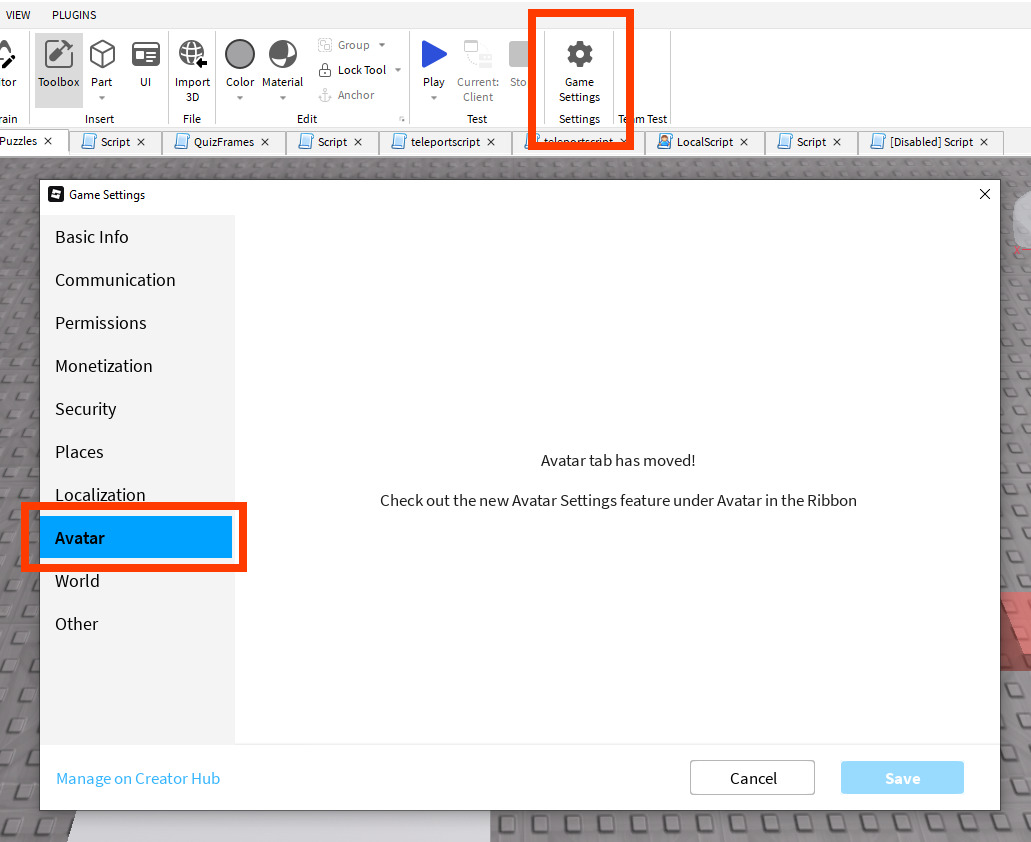This screenshot has width=1031, height=842.
Task: Open the Toolbox panel
Action: coord(59,70)
